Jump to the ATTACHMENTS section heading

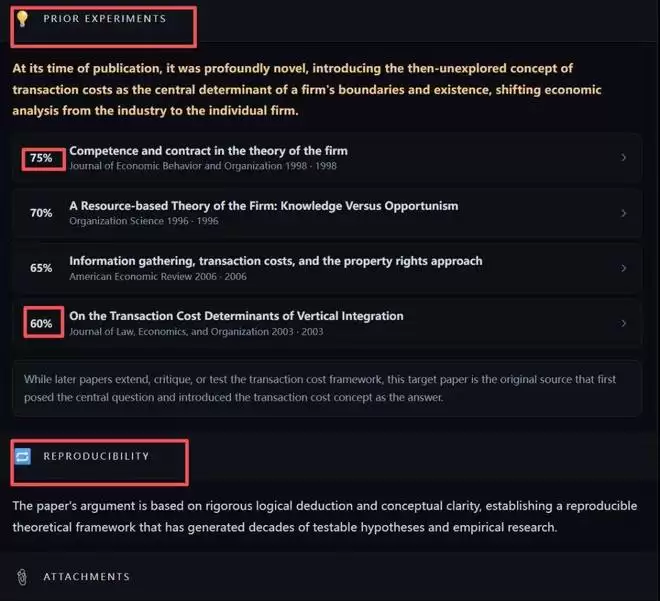[x=86, y=577]
